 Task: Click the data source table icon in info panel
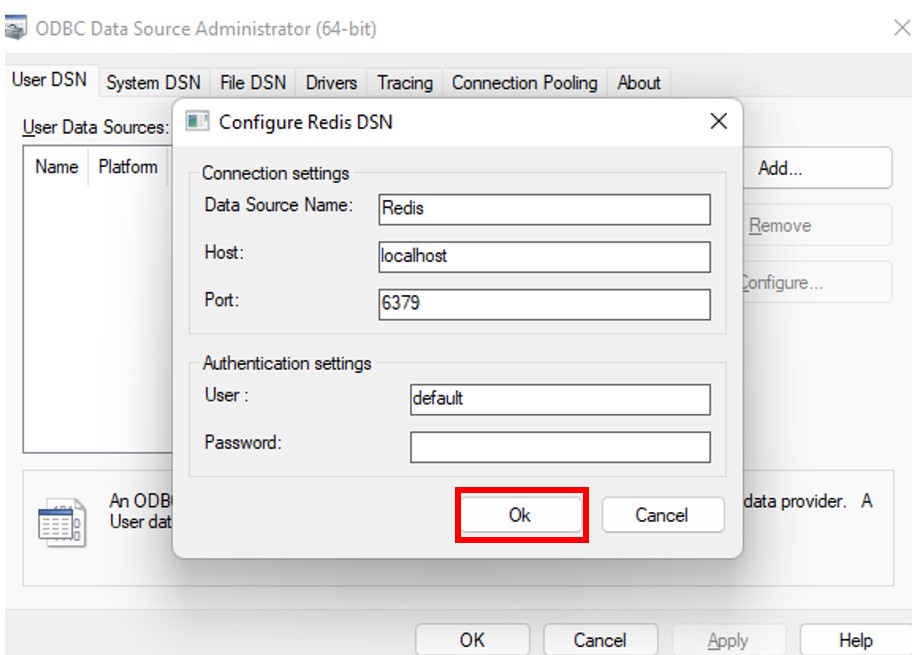(x=62, y=522)
